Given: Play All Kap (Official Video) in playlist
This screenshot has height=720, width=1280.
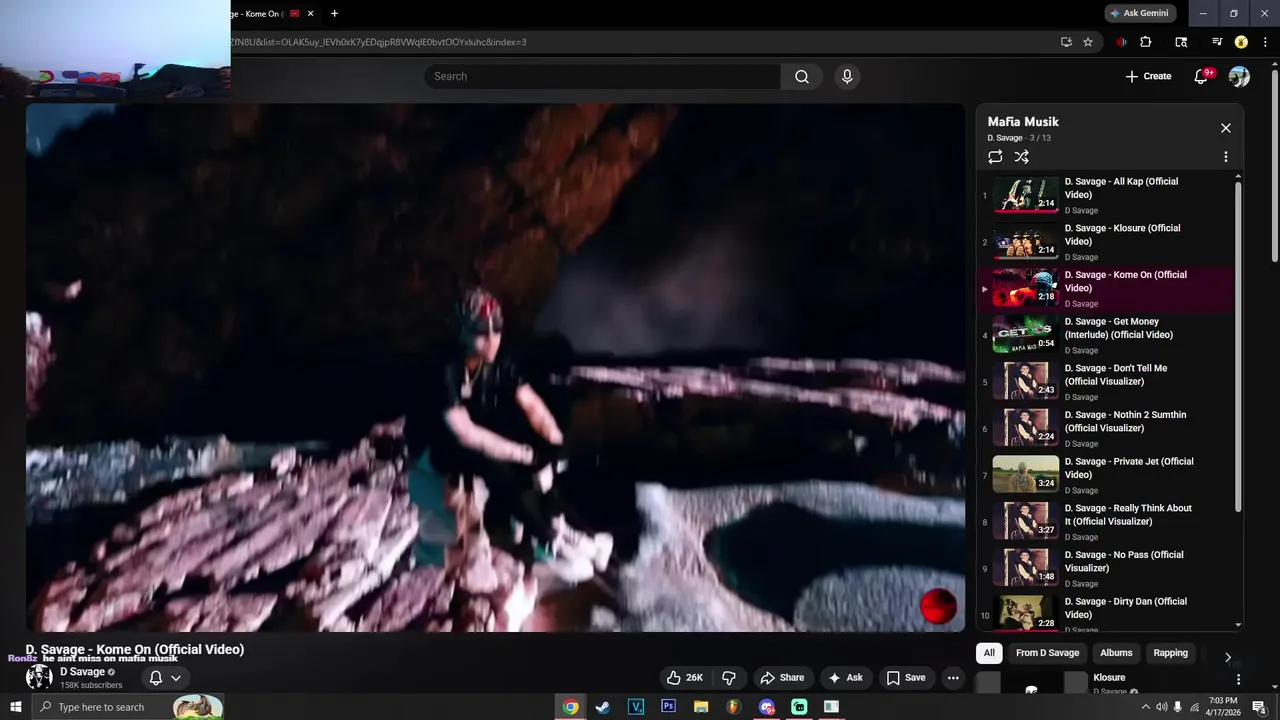Looking at the screenshot, I should pos(1107,195).
